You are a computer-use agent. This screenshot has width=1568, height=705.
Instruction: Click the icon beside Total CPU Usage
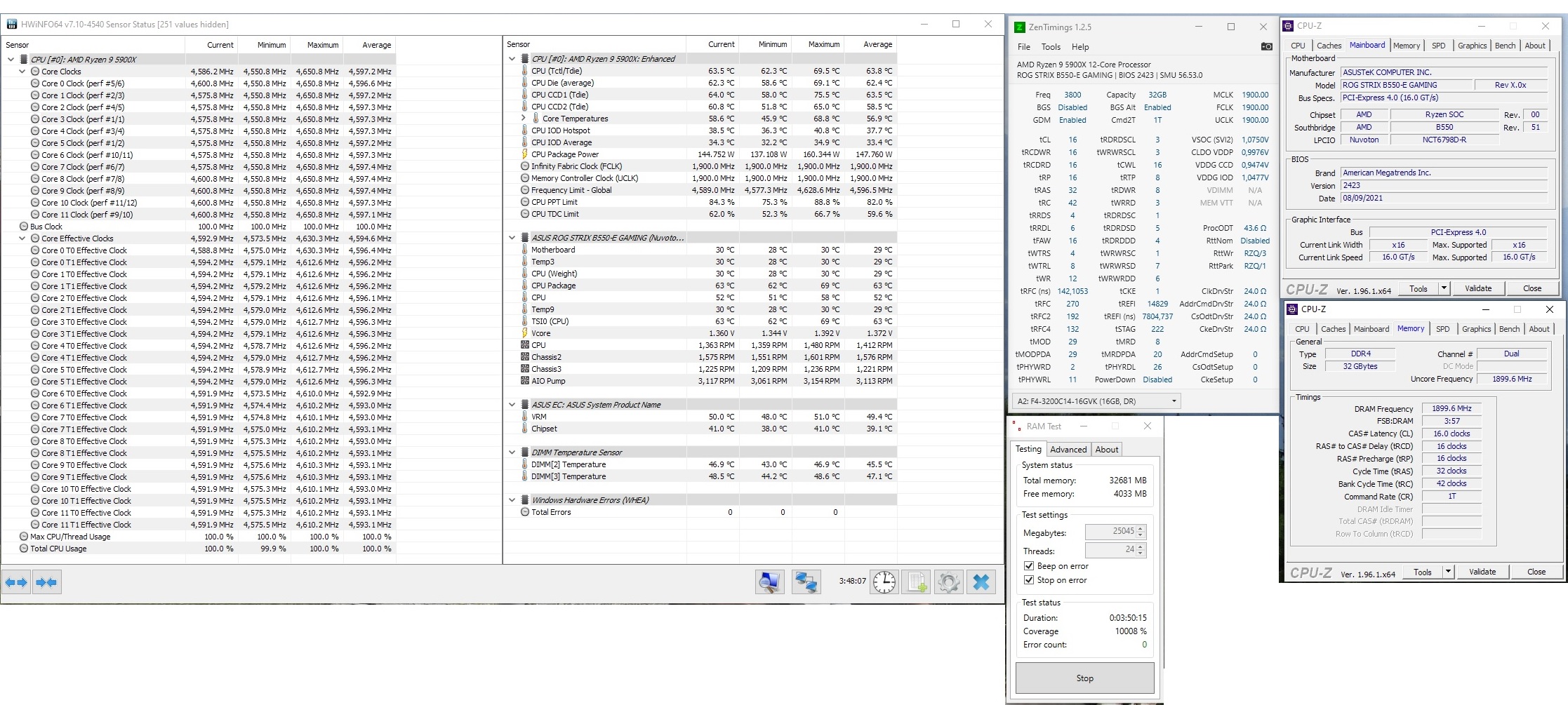pyautogui.click(x=24, y=549)
